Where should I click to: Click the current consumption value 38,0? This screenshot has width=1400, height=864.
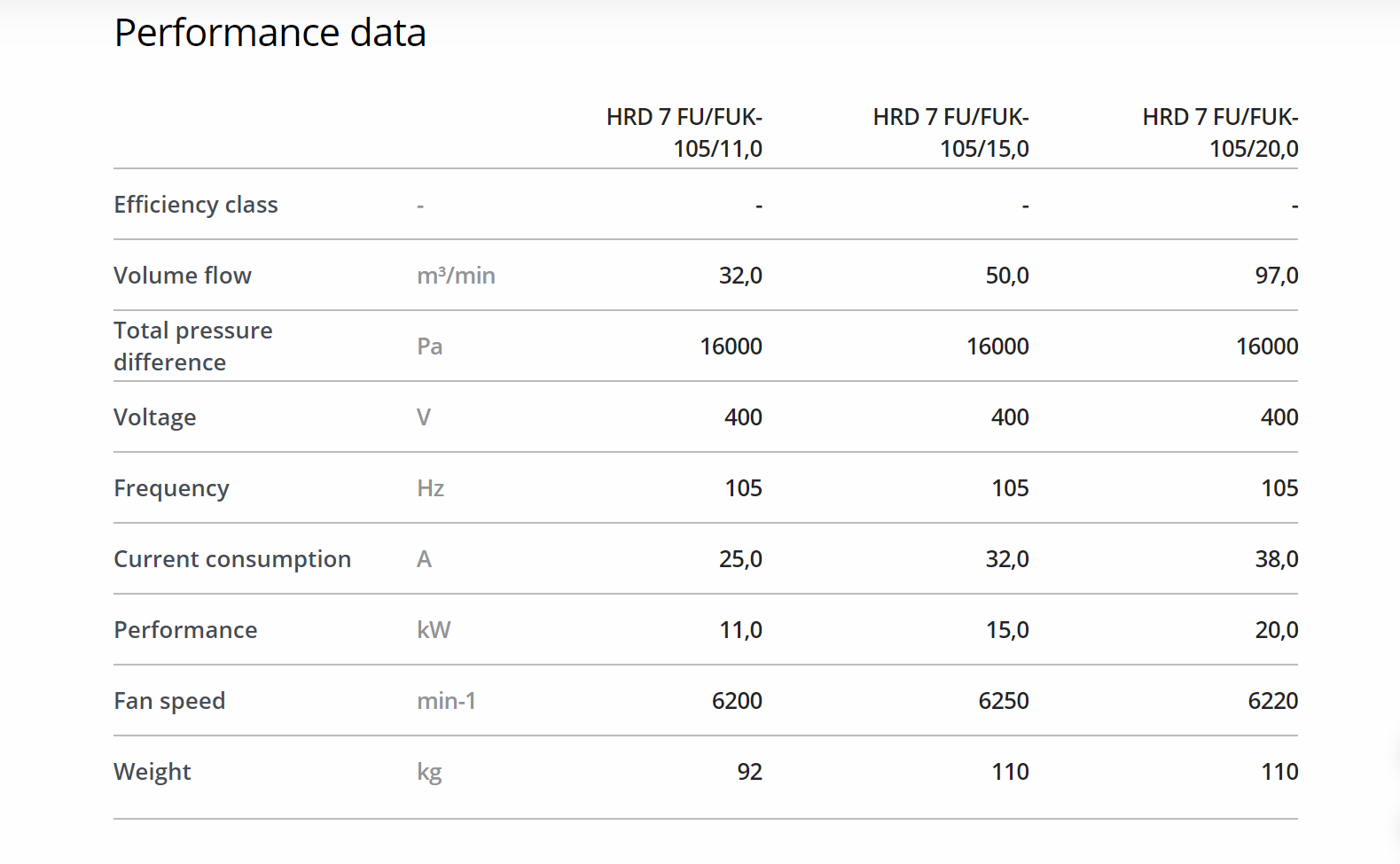point(1276,559)
